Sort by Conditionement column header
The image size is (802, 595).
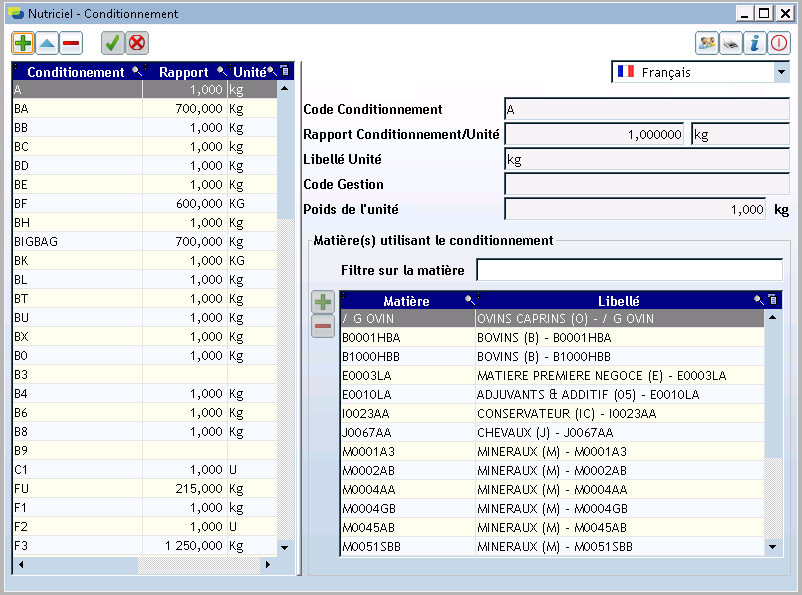[76, 72]
